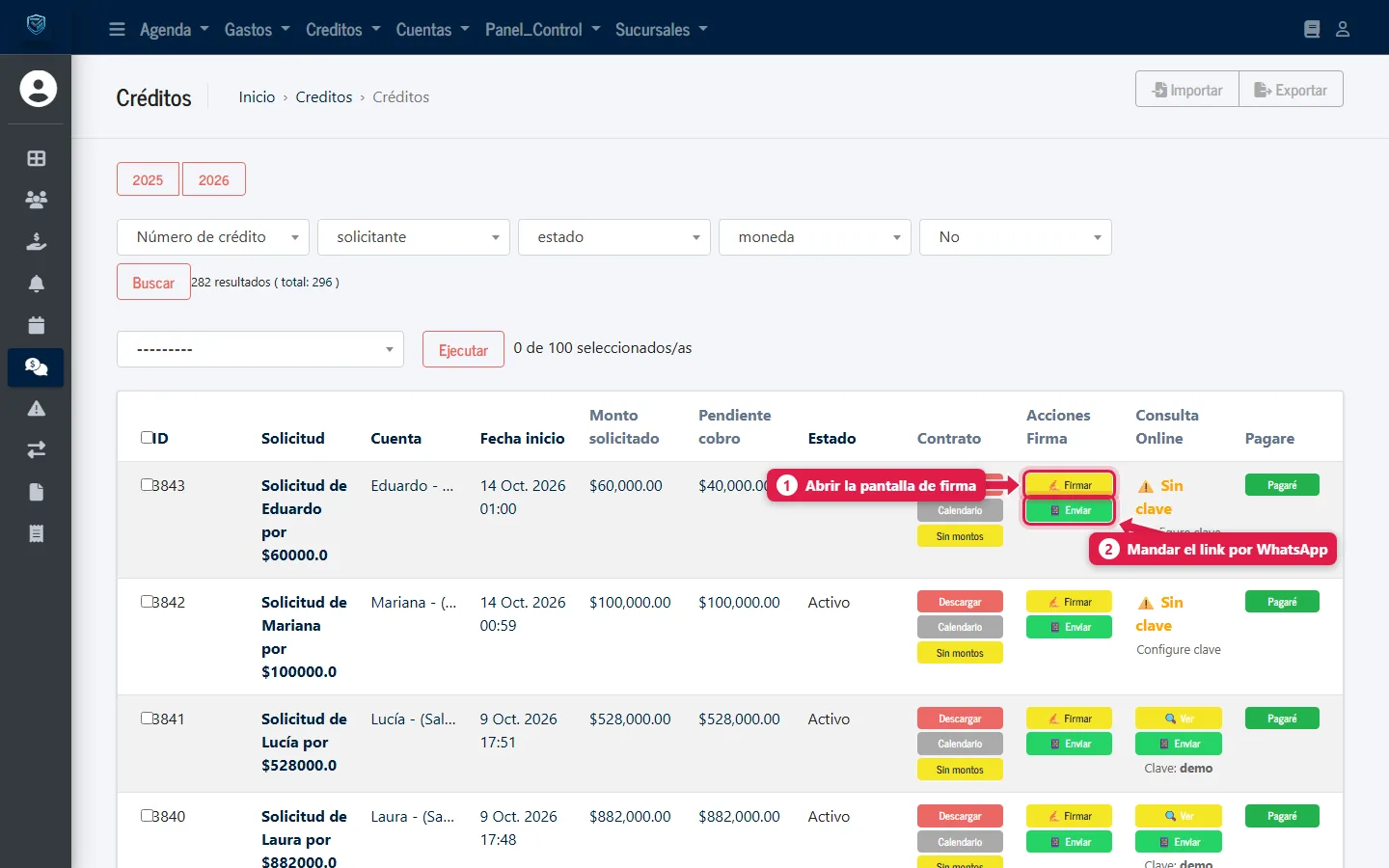
Task: Click the Importar button
Action: pos(1187,90)
